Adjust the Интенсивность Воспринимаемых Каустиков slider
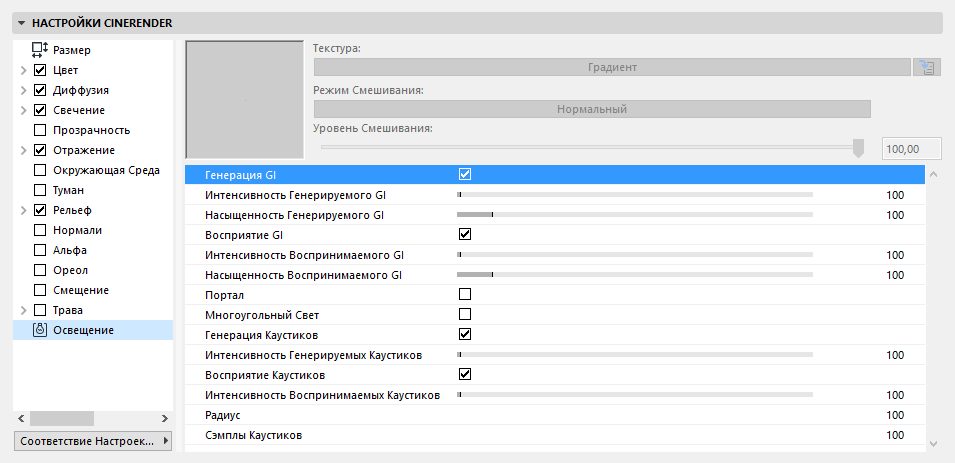This screenshot has width=955, height=463. click(635, 395)
